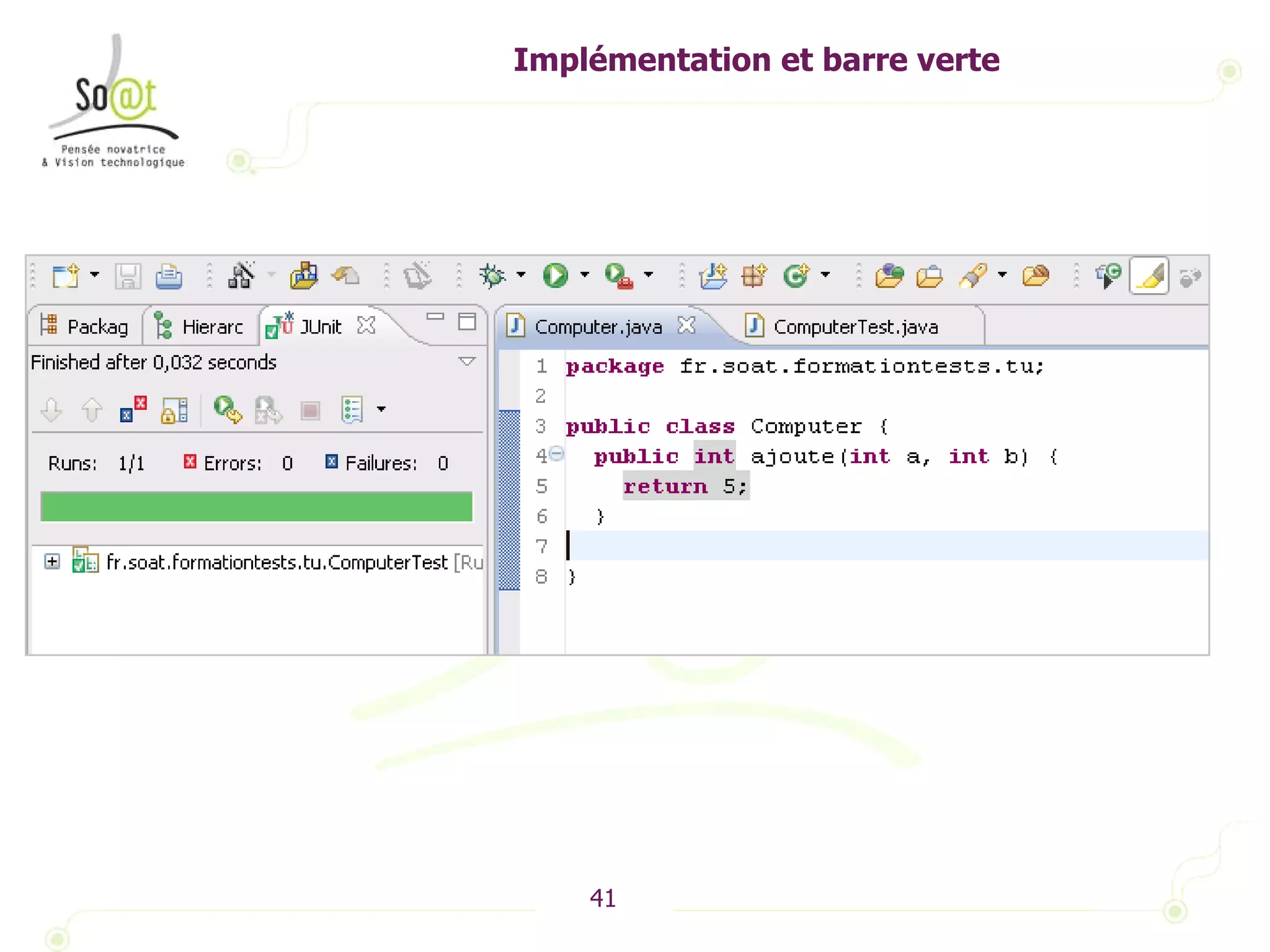This screenshot has width=1270, height=952.
Task: Click the 'public class Computer' line
Action: pyautogui.click(x=727, y=426)
